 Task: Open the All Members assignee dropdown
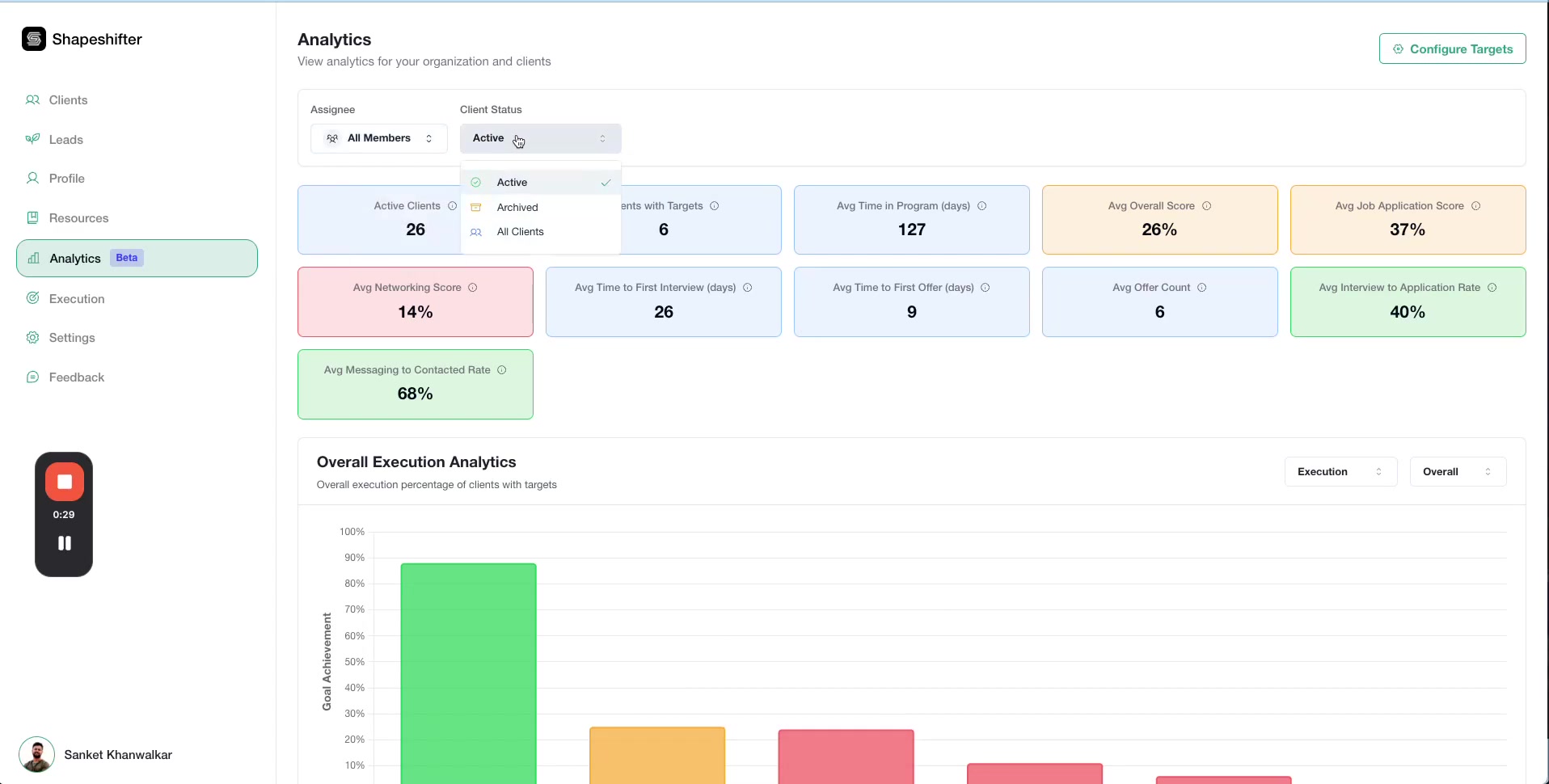pos(378,137)
